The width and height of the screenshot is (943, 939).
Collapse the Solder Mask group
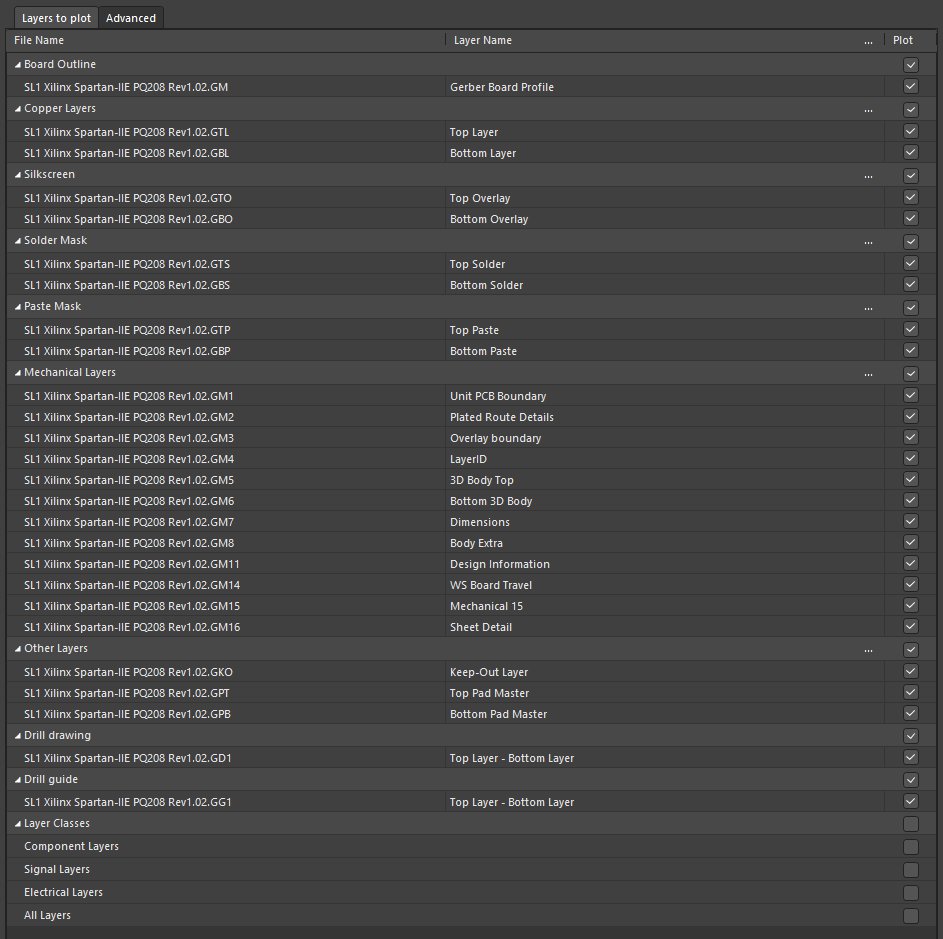pos(17,241)
